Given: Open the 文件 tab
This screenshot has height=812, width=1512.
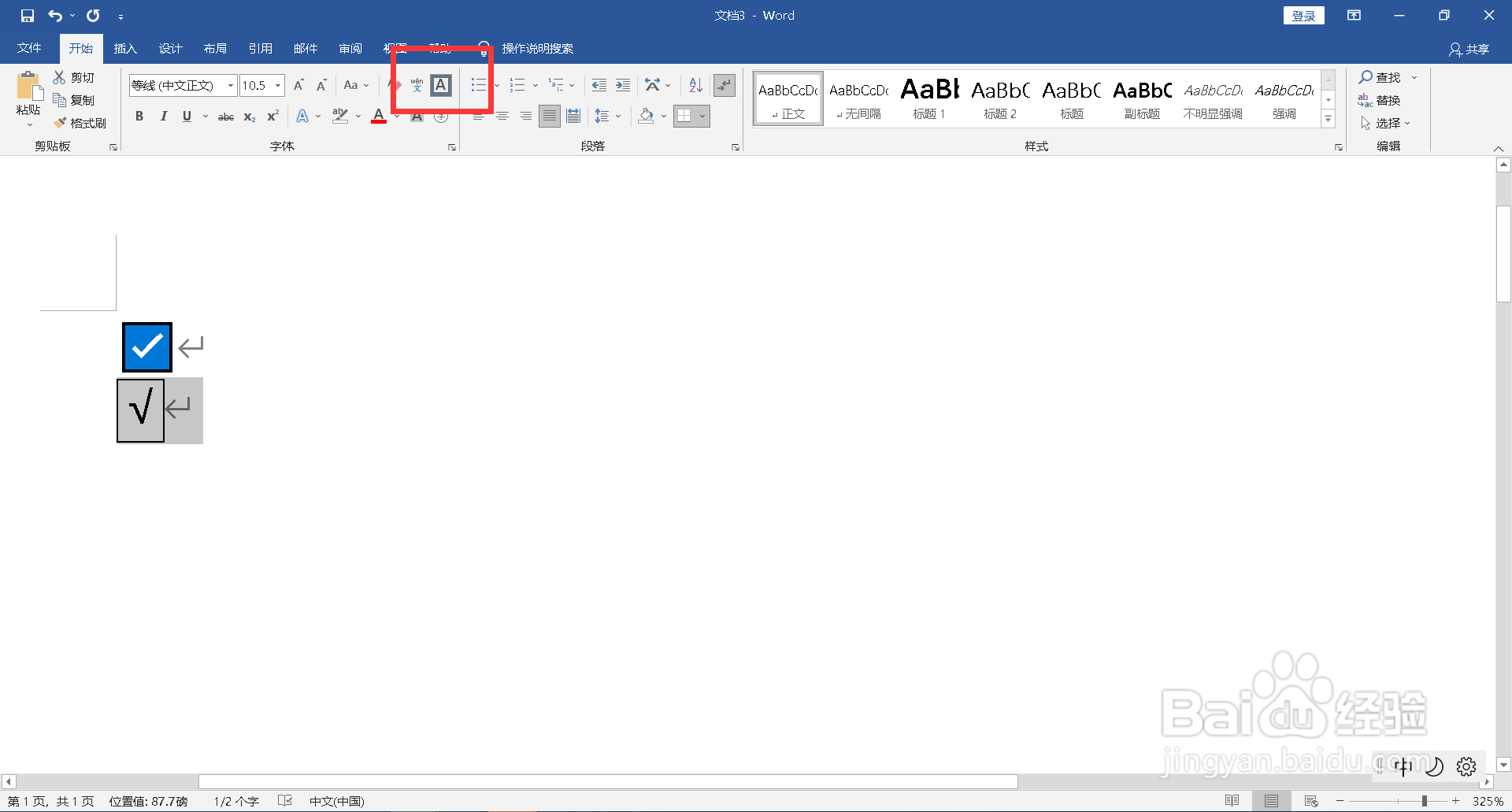Looking at the screenshot, I should (29, 49).
